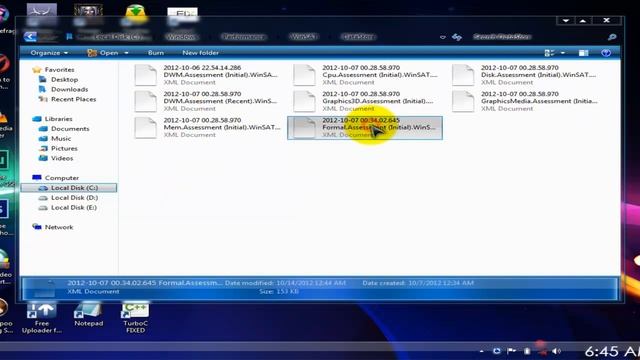Refresh the folder with the refresh icon
640x360 pixels.
457,37
